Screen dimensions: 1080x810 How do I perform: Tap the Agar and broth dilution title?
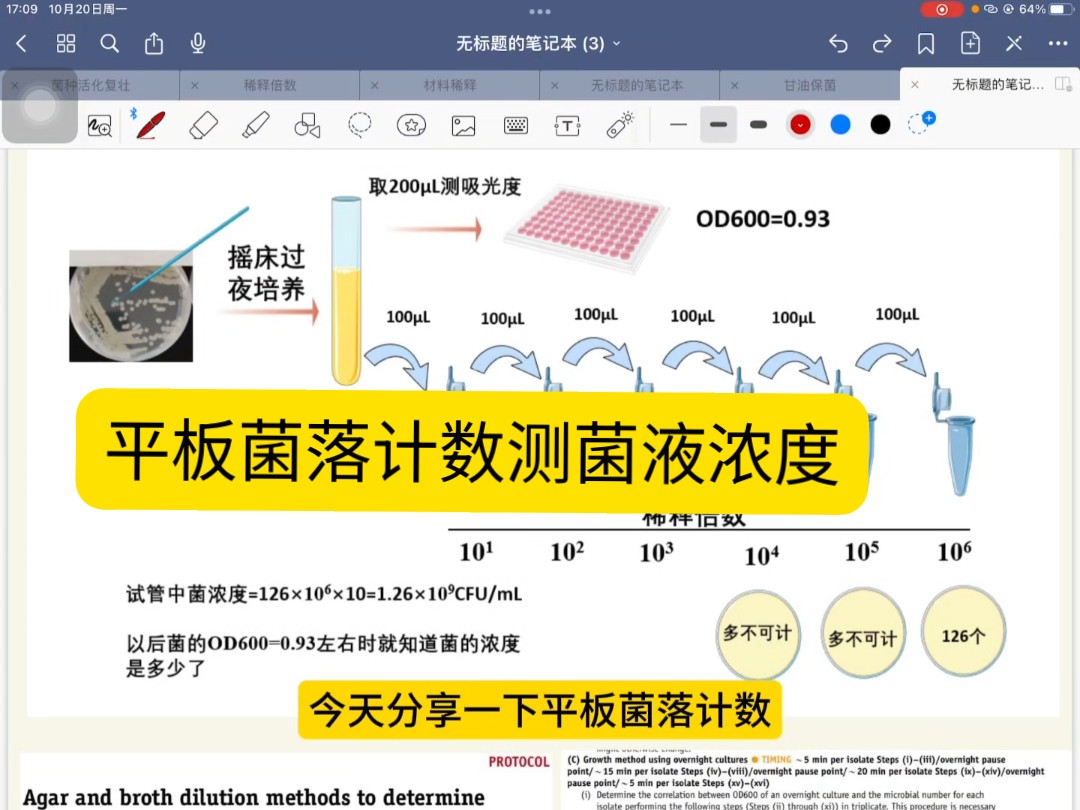point(253,797)
